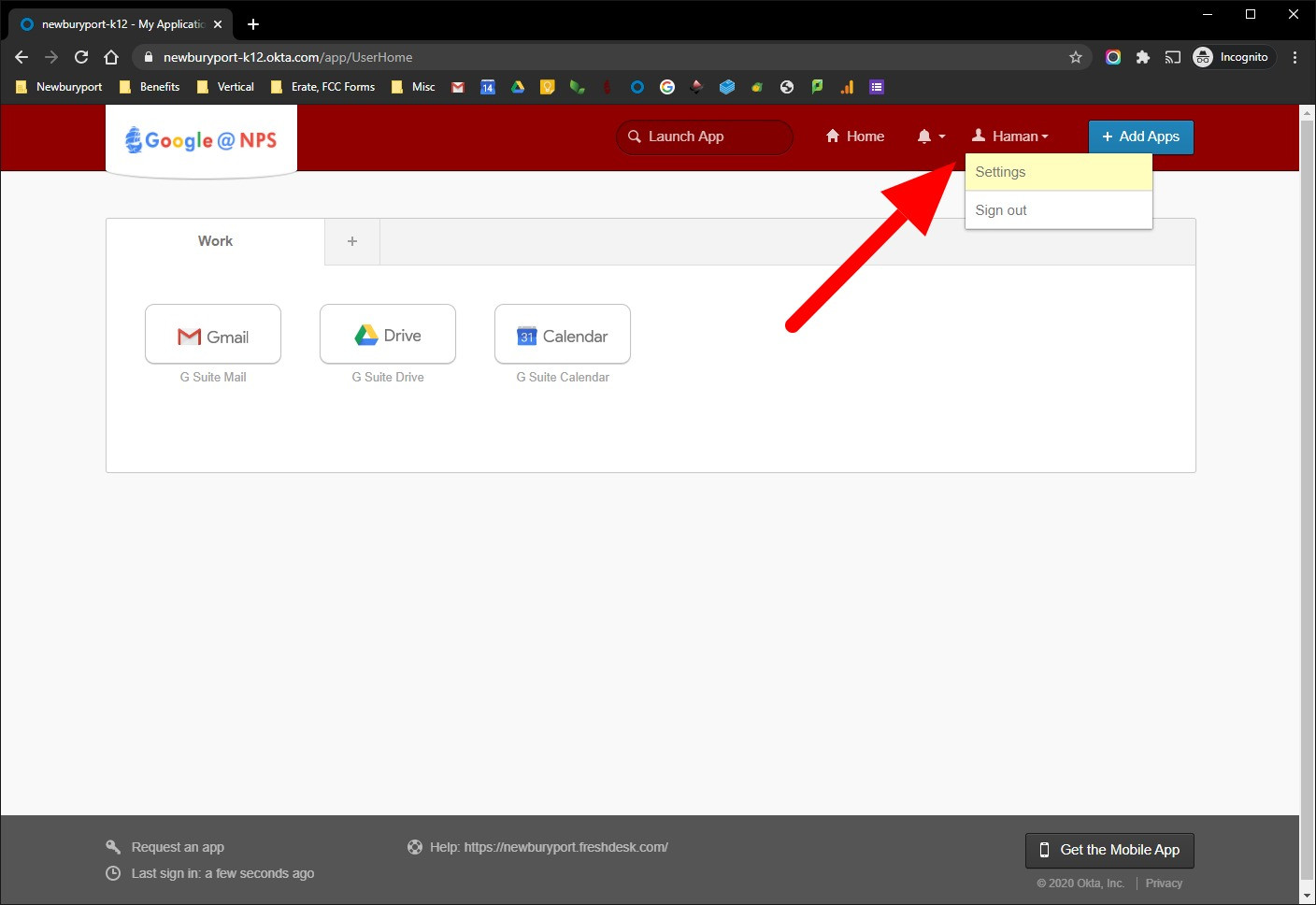This screenshot has width=1316, height=905.
Task: Click the site lock icon in address bar
Action: pos(148,57)
